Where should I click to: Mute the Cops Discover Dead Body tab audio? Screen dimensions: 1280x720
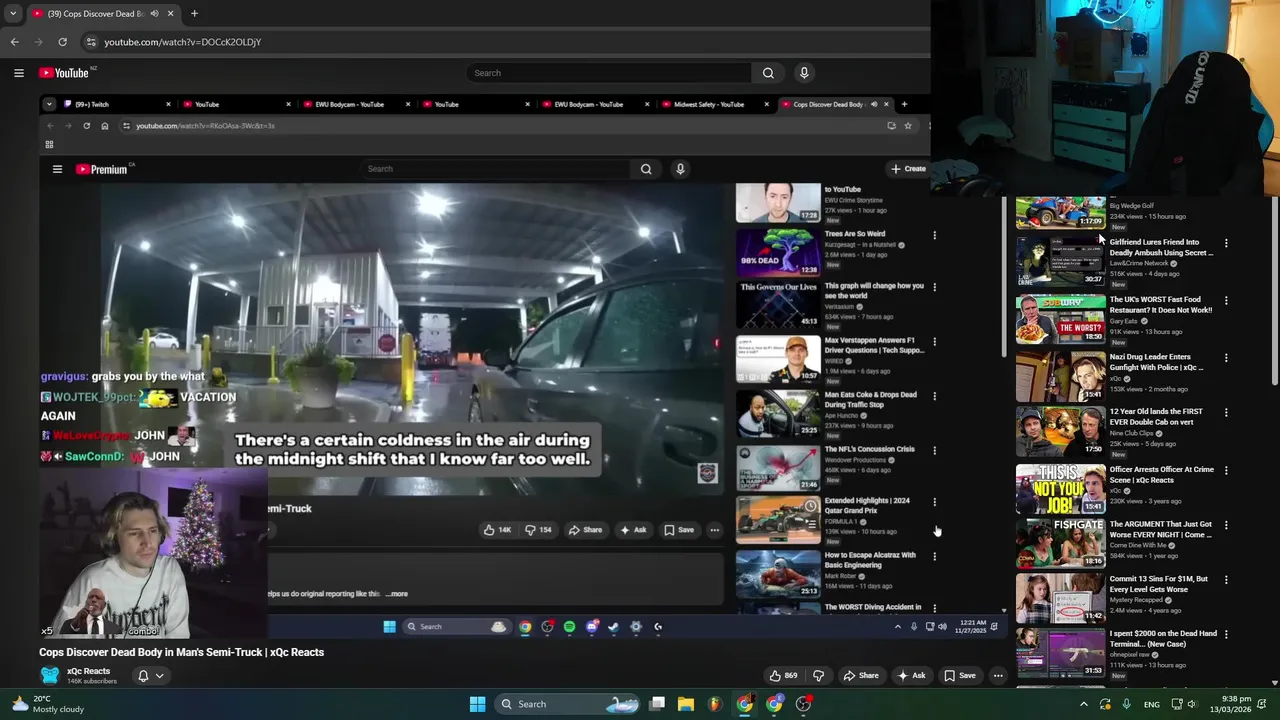(154, 14)
